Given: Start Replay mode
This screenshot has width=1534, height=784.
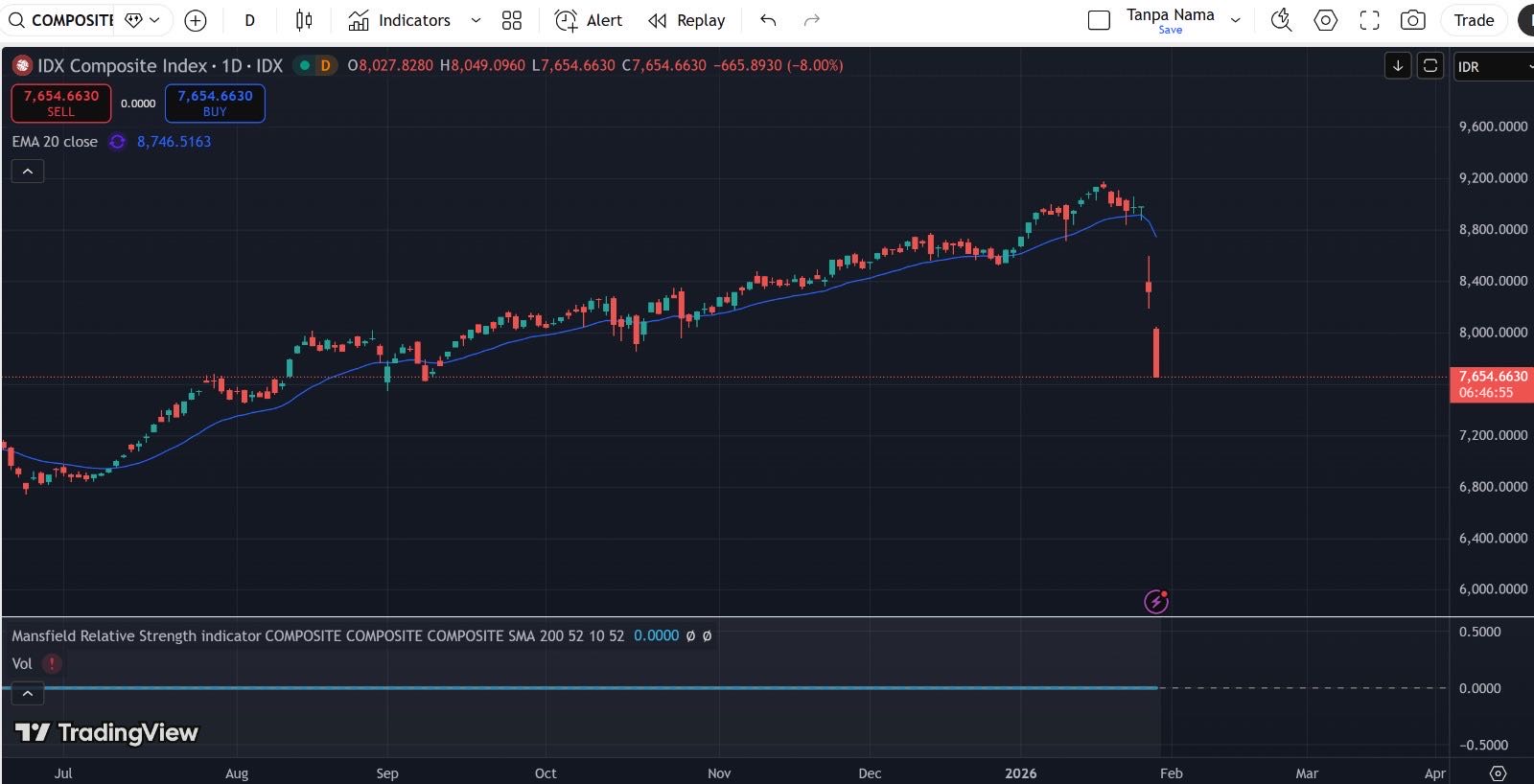Looking at the screenshot, I should (x=686, y=20).
